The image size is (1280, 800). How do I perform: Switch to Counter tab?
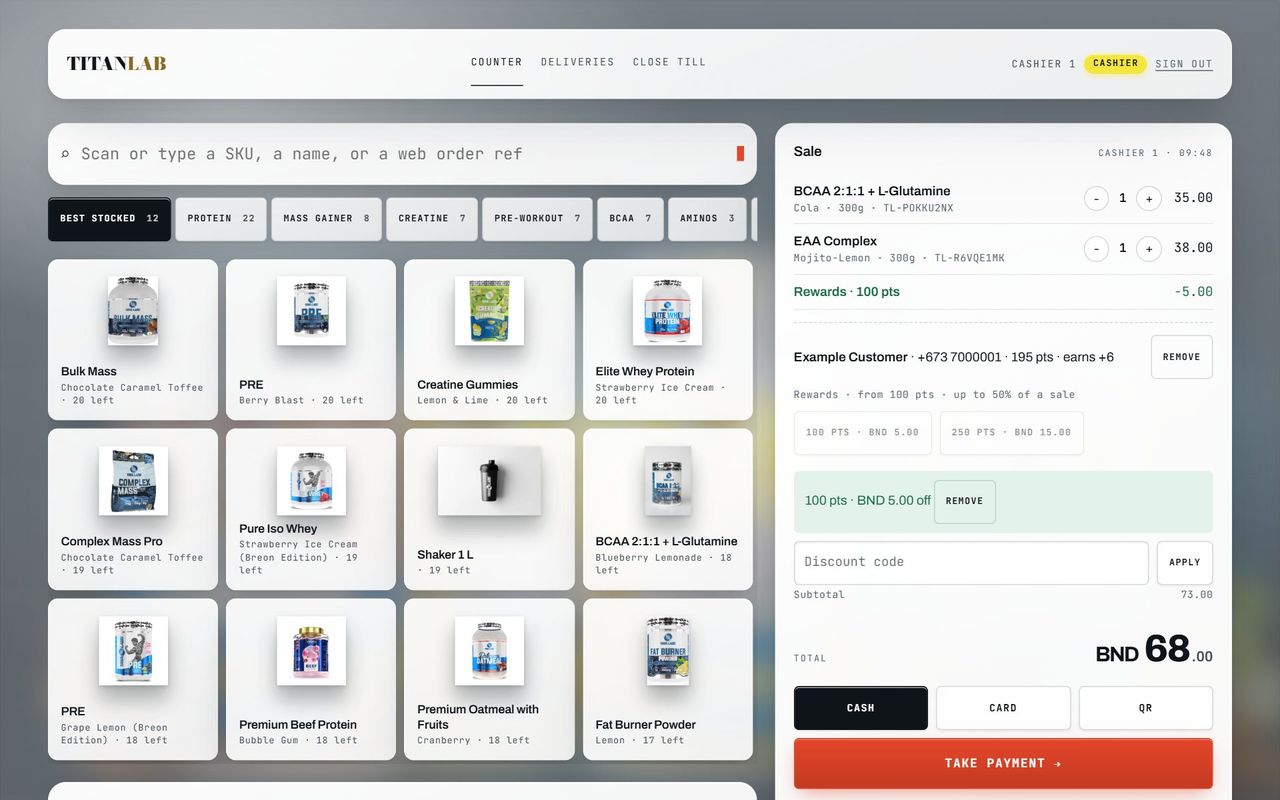pyautogui.click(x=497, y=62)
